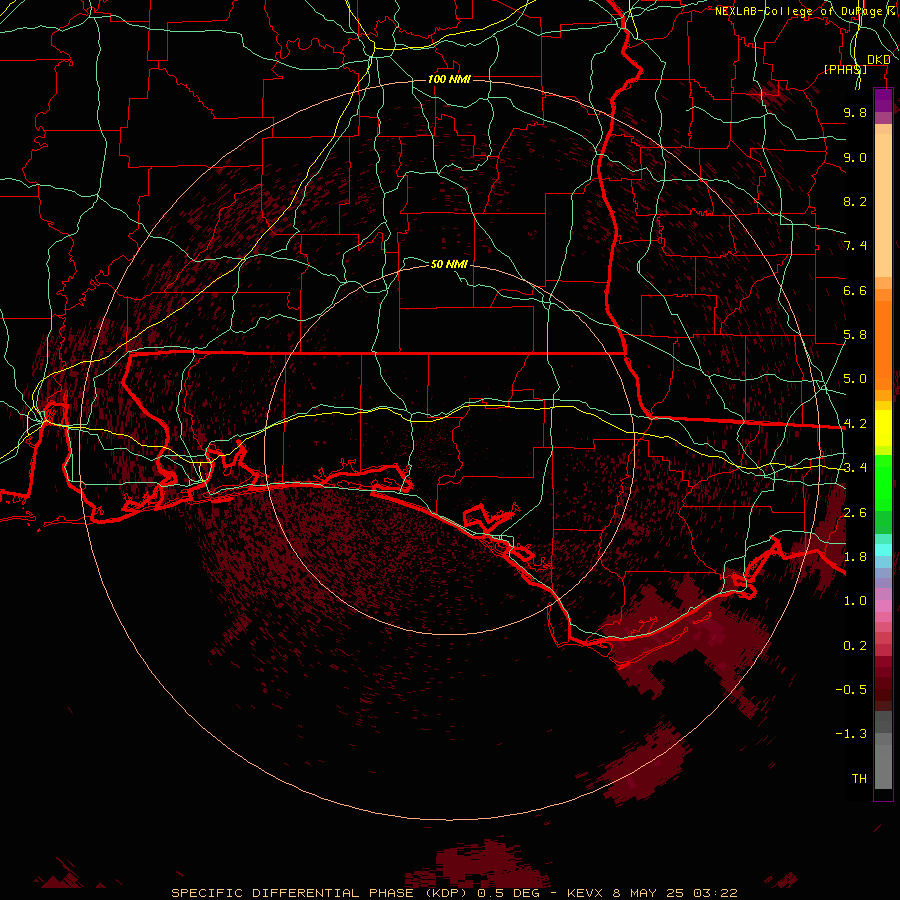This screenshot has width=900, height=900.
Task: Click the purple segment of the color scale
Action: pos(883,101)
